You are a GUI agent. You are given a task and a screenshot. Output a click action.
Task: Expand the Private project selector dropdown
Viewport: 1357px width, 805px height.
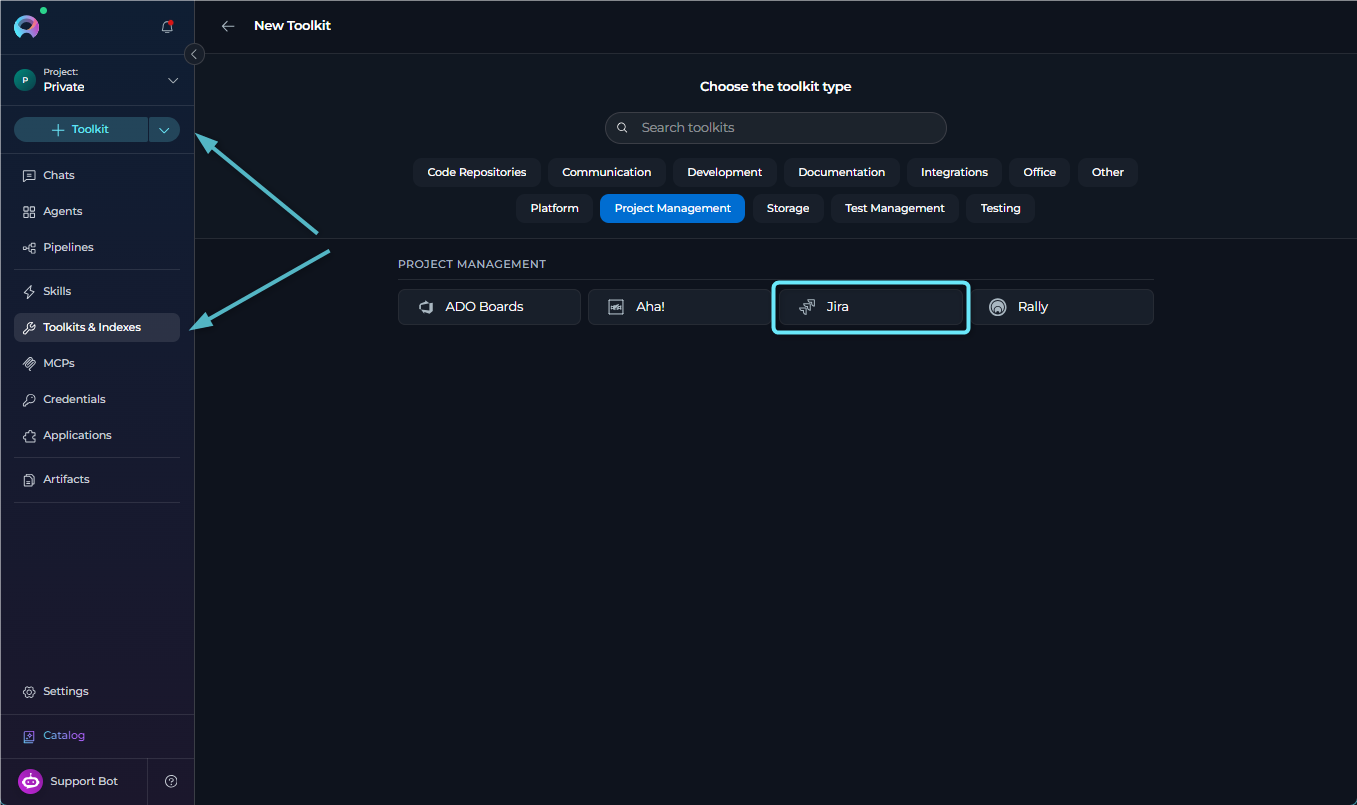173,80
